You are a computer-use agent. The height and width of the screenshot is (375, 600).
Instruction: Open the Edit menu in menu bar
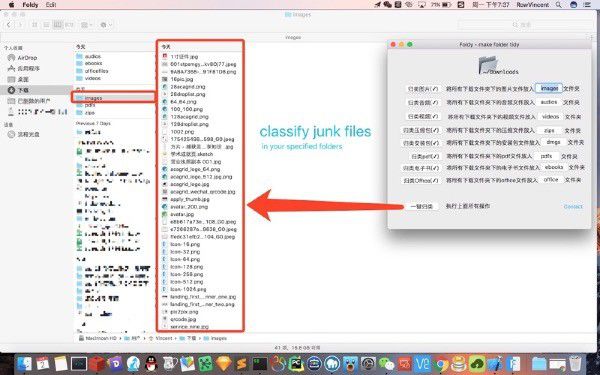tap(51, 5)
